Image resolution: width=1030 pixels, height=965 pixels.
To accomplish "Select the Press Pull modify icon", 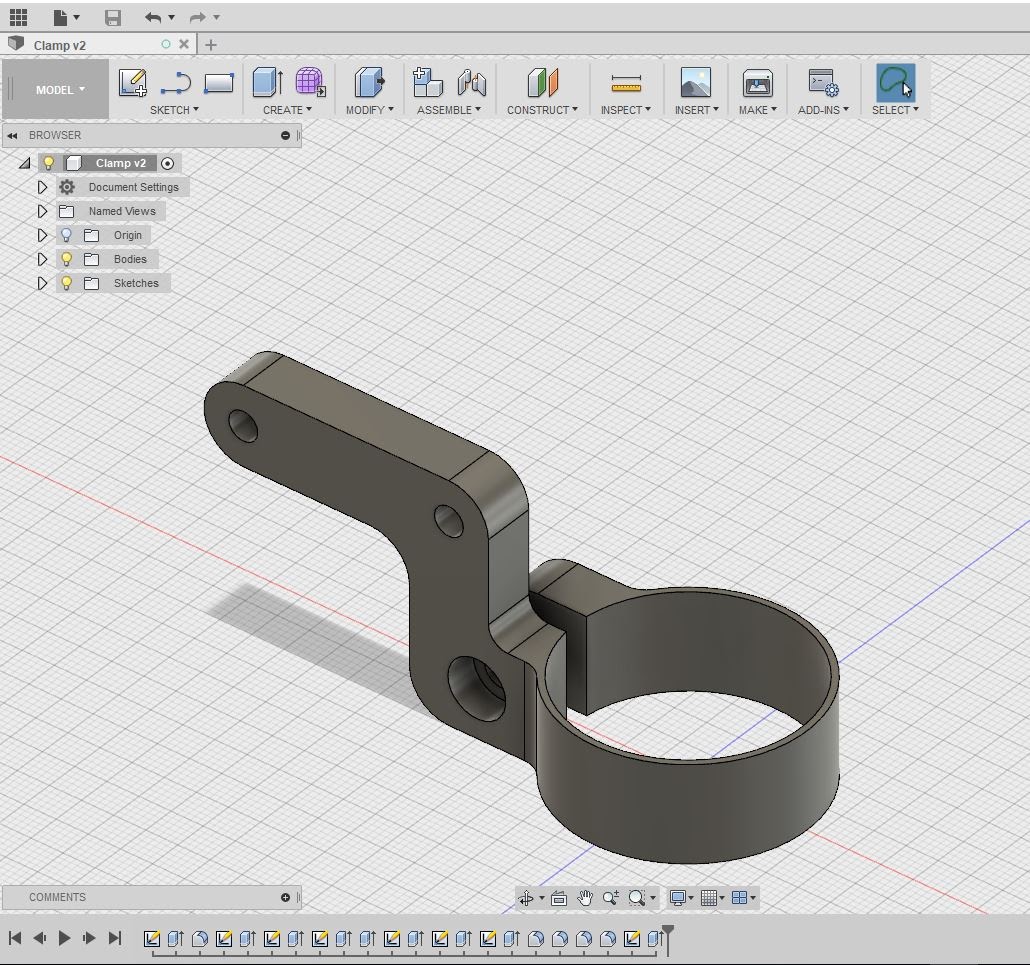I will click(369, 83).
